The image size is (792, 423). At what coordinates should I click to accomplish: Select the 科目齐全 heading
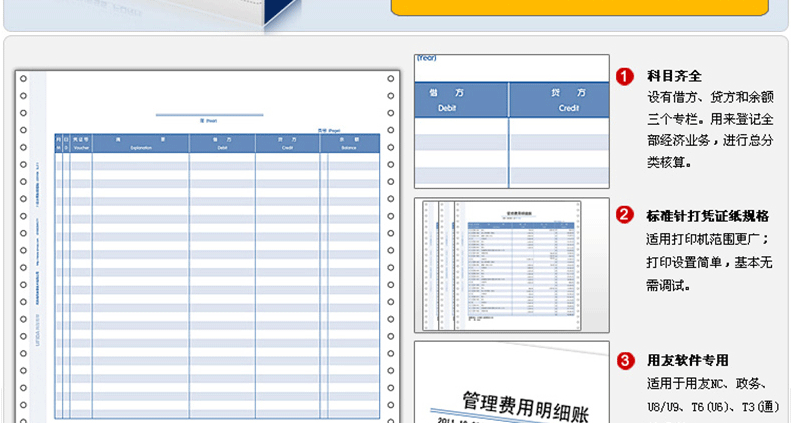674,76
